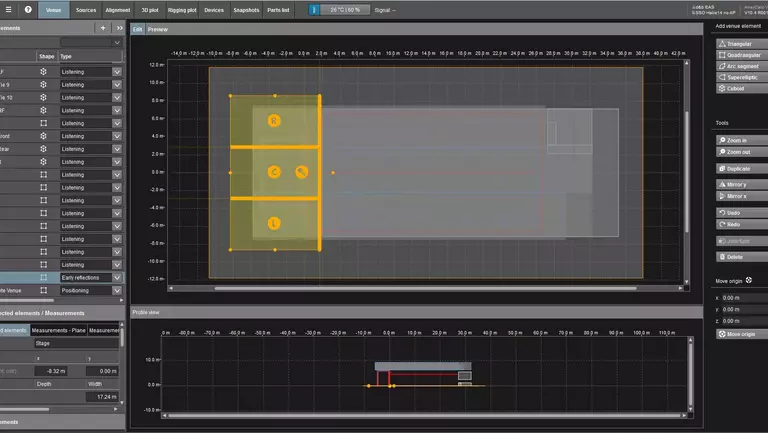The width and height of the screenshot is (768, 433).
Task: Switch to Edit view mode
Action: (x=137, y=30)
